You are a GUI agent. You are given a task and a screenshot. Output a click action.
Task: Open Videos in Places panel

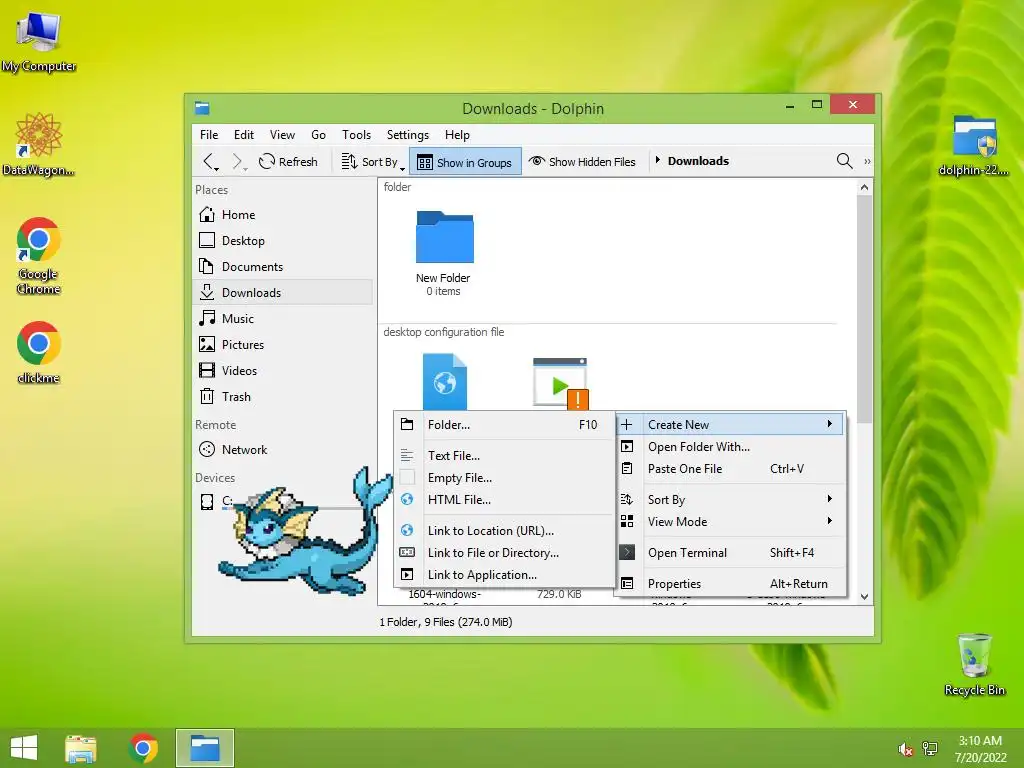(283, 370)
